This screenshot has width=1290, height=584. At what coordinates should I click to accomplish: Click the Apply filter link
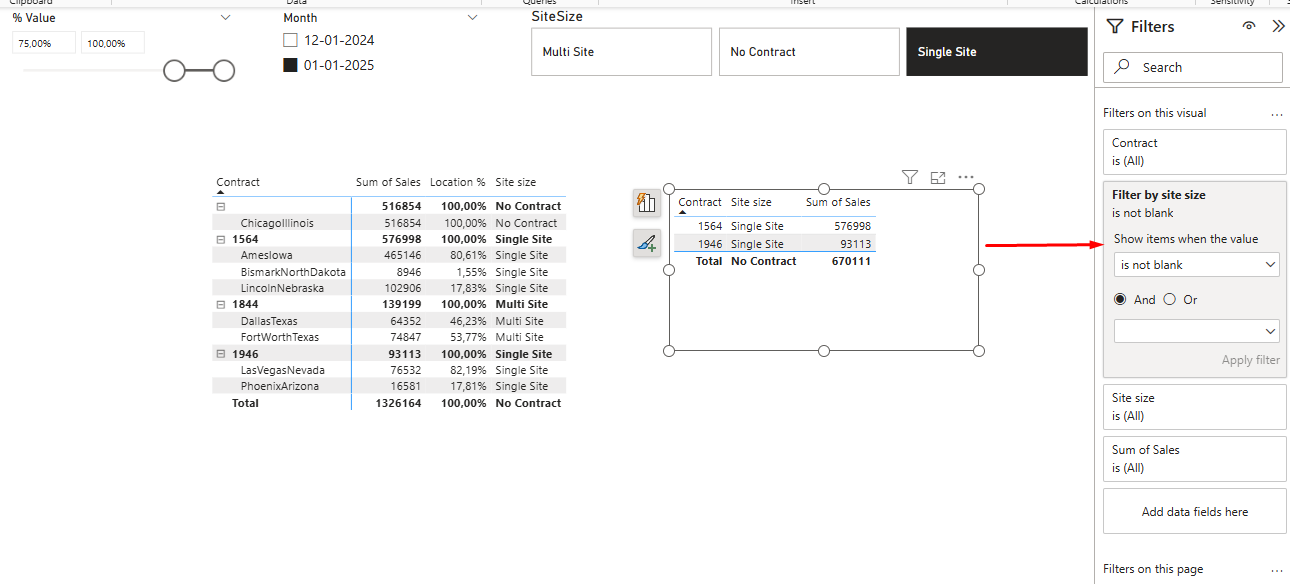(x=1250, y=360)
